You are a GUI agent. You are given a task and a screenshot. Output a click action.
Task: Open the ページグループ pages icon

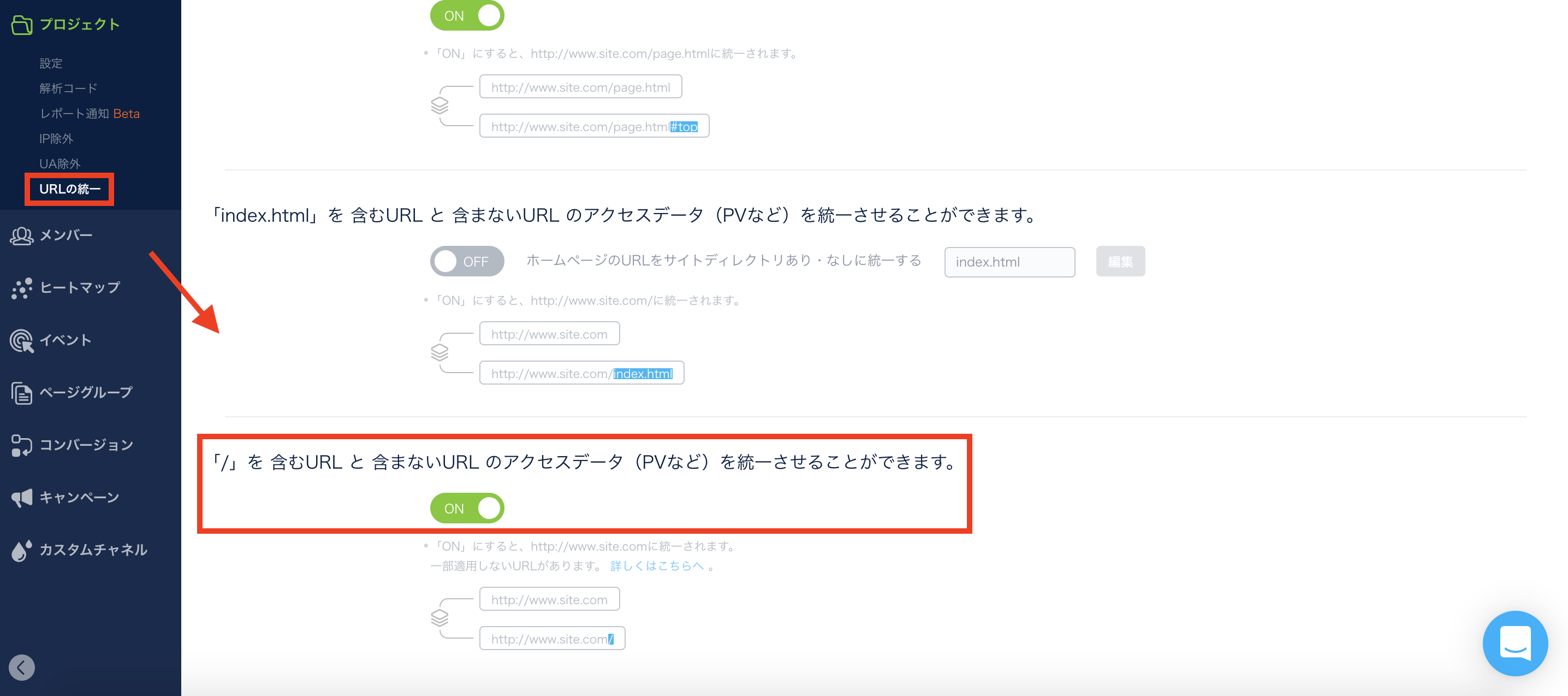click(22, 393)
